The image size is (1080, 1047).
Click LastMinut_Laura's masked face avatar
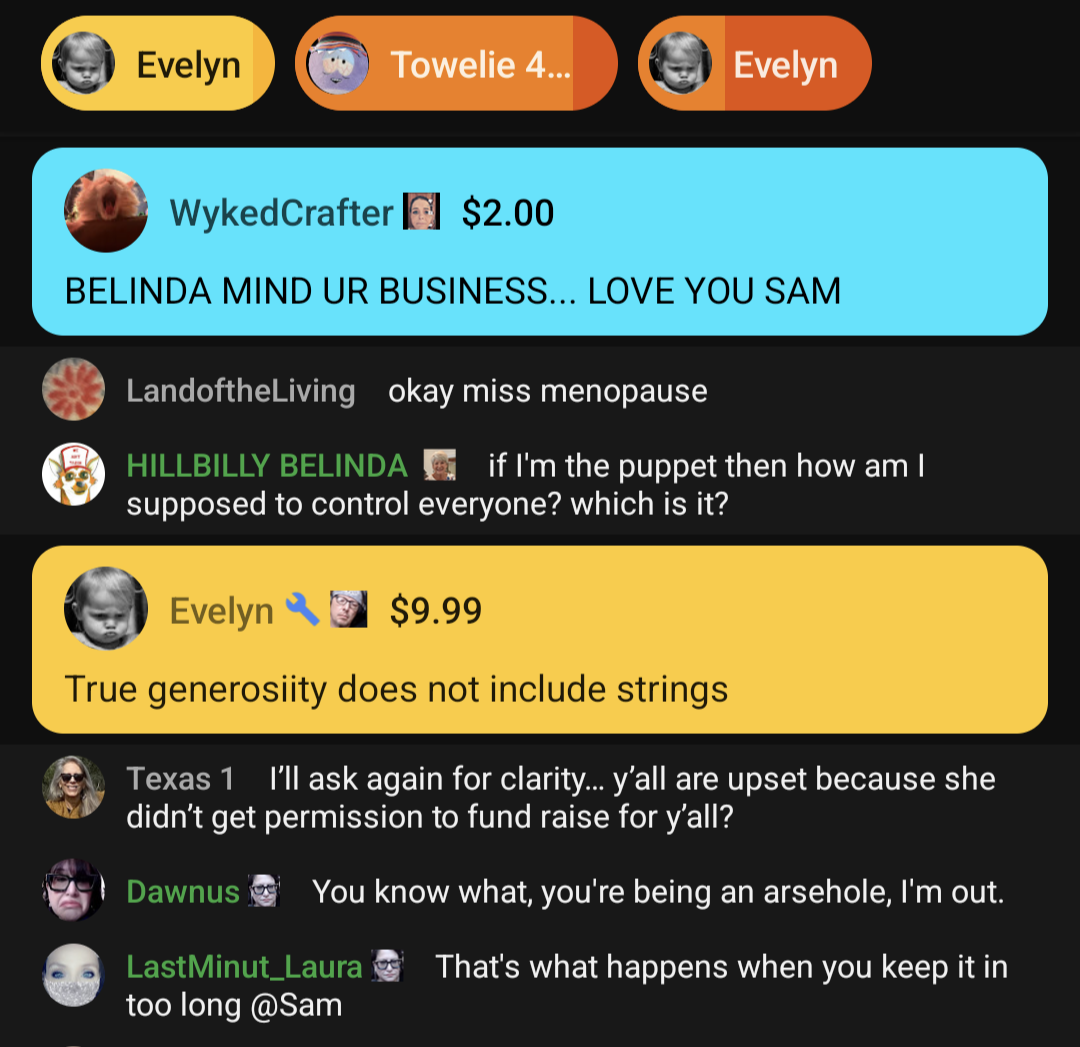(x=74, y=975)
